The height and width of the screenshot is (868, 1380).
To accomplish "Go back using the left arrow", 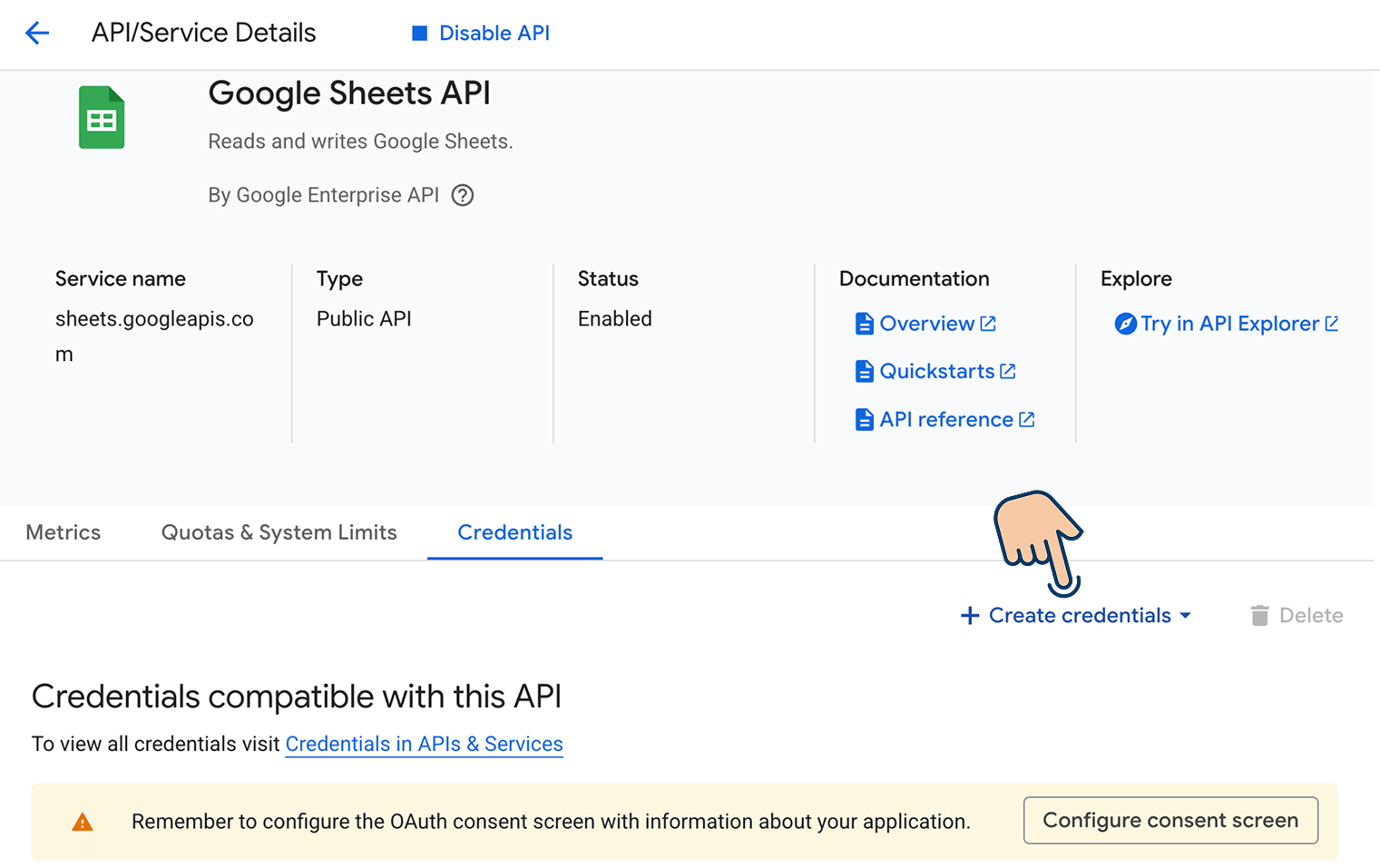I will point(37,34).
